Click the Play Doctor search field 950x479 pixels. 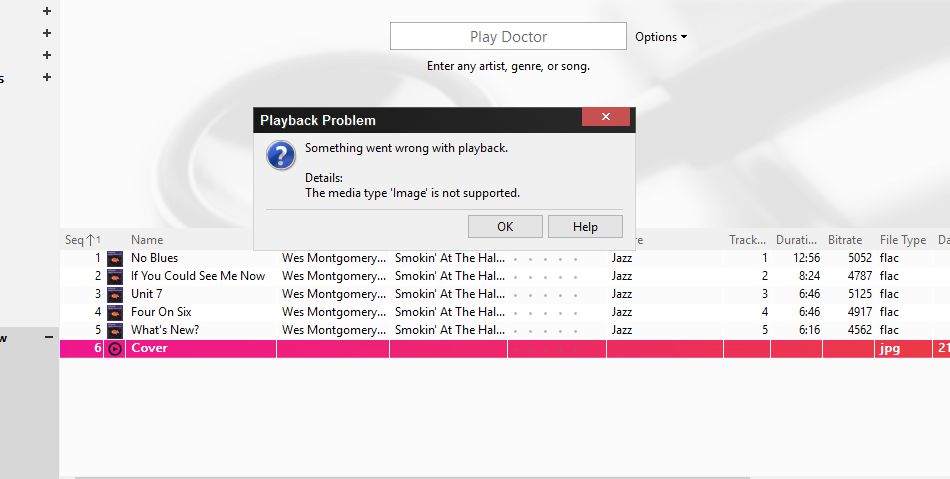508,37
